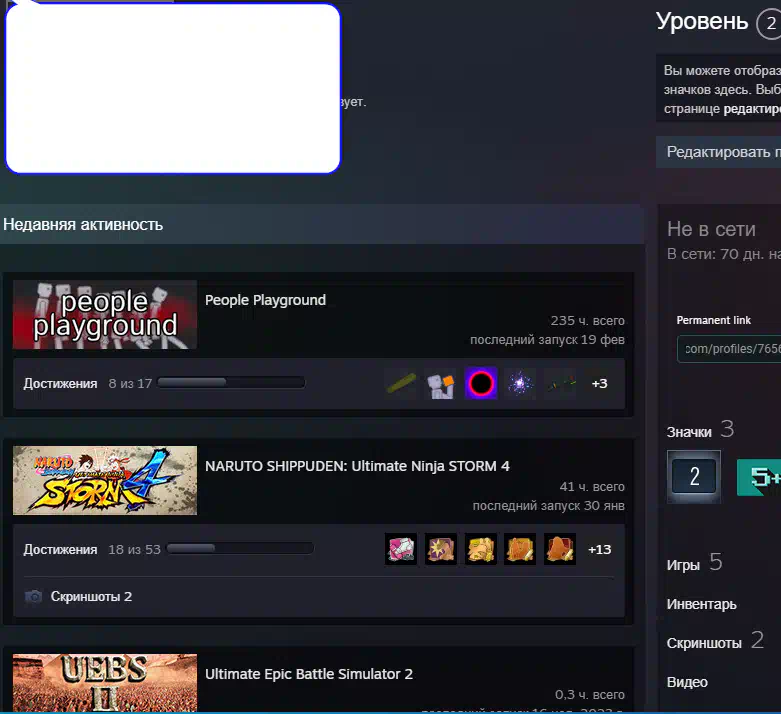Click the Не в сети status text
The image size is (781, 714).
point(711,229)
